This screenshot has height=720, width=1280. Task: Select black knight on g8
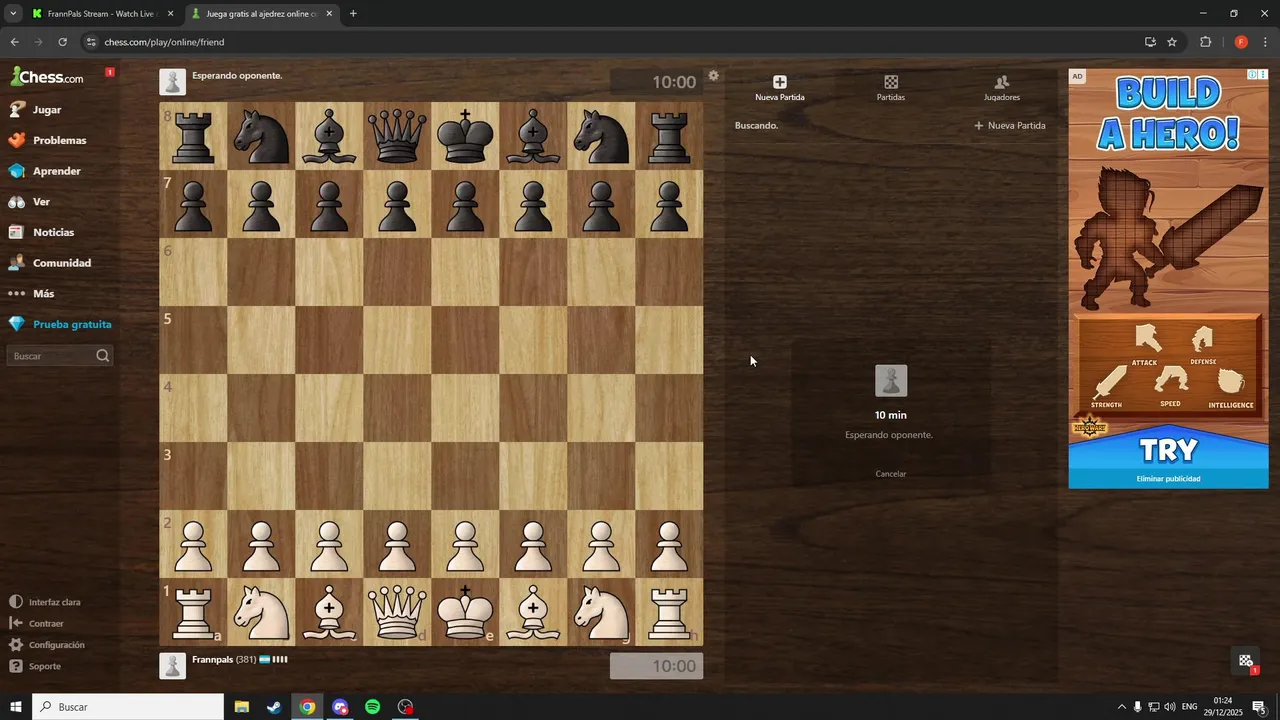601,136
